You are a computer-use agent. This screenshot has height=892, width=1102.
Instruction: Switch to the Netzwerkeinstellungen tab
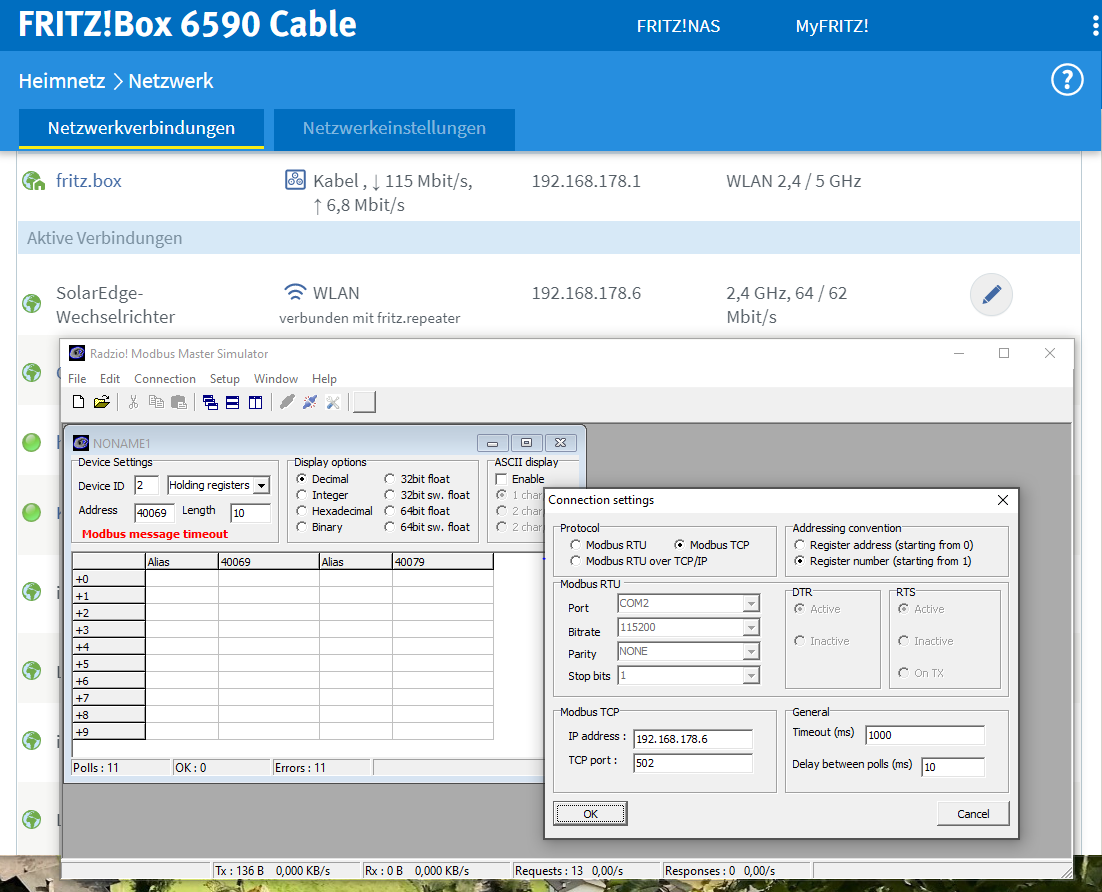(x=394, y=128)
